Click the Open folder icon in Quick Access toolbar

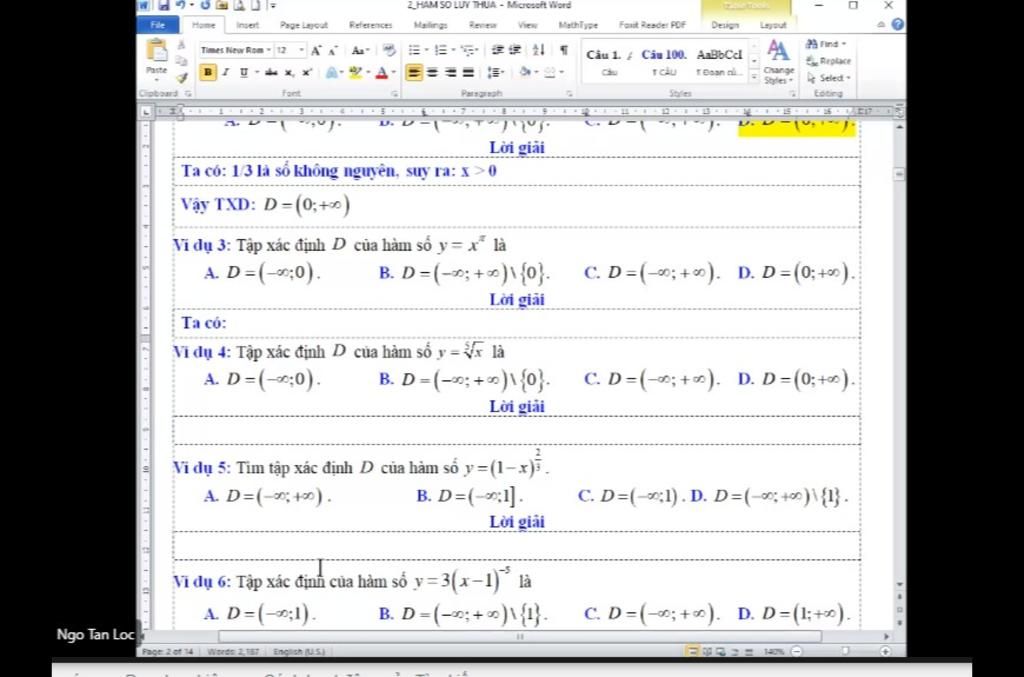pos(221,6)
